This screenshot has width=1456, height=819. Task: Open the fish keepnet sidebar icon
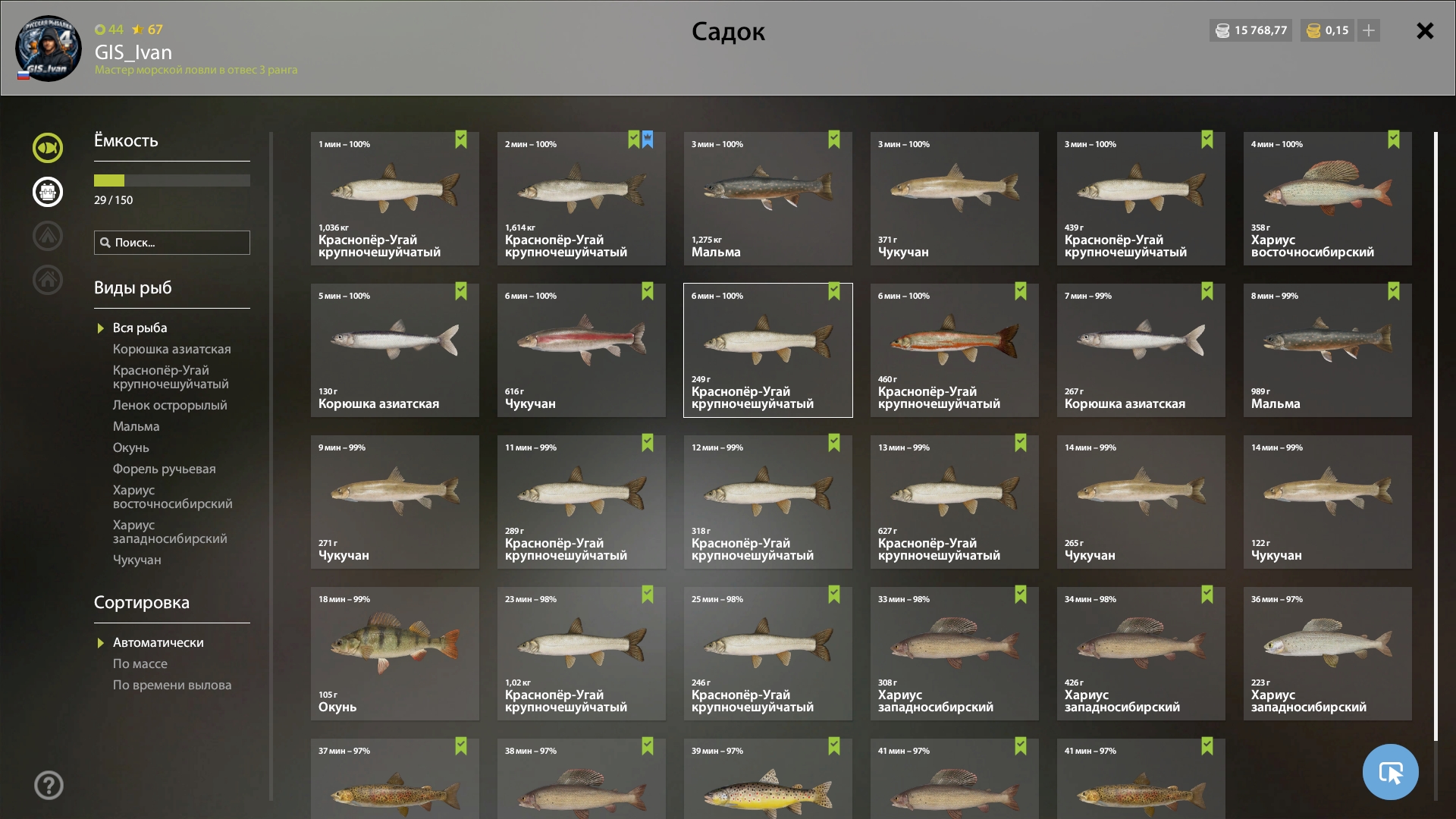(x=48, y=148)
